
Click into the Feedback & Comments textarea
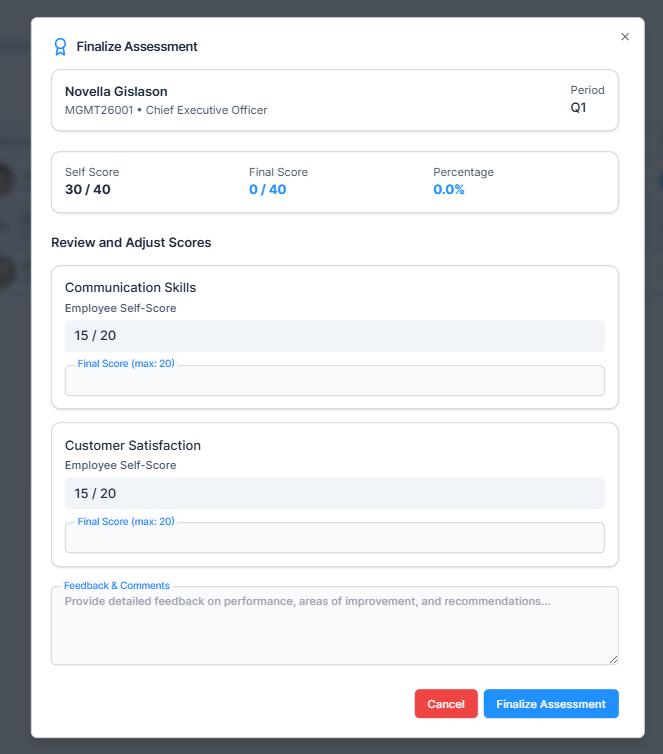(334, 626)
